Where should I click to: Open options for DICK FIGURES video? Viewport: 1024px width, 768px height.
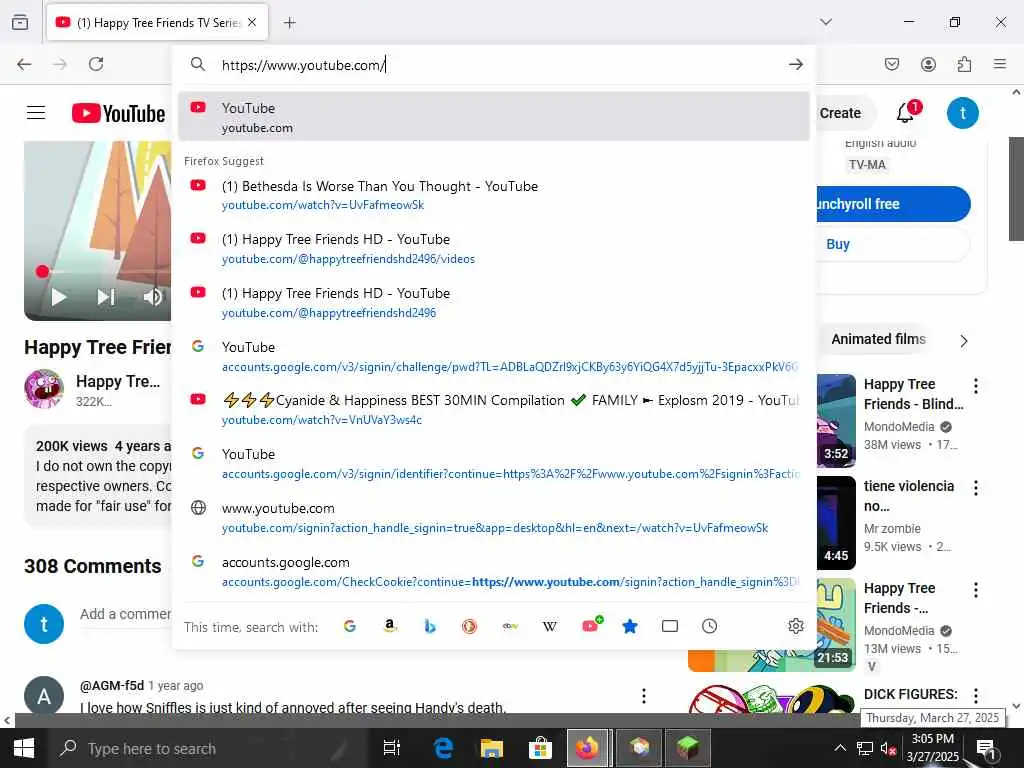[x=976, y=695]
